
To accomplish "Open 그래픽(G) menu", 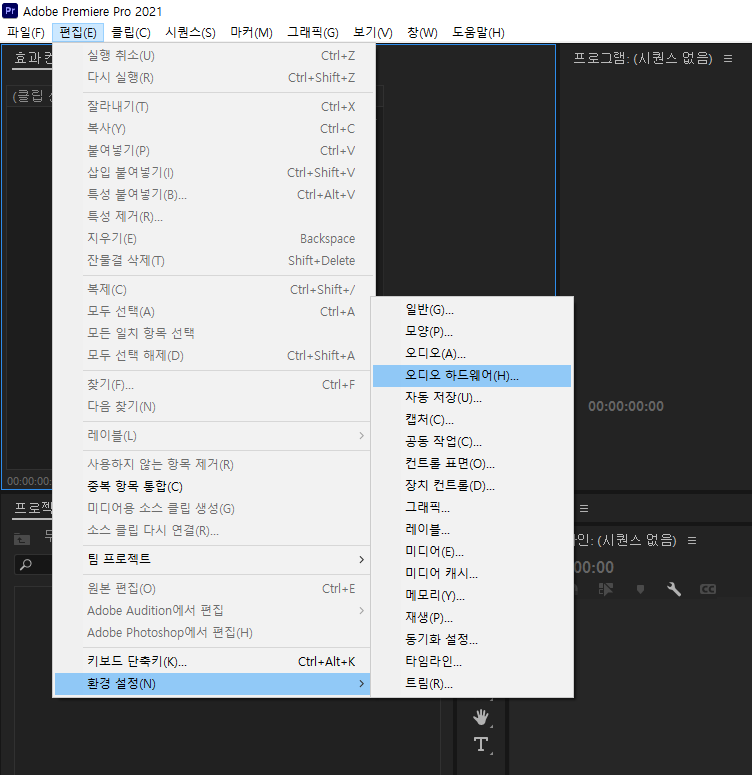I will coord(313,33).
